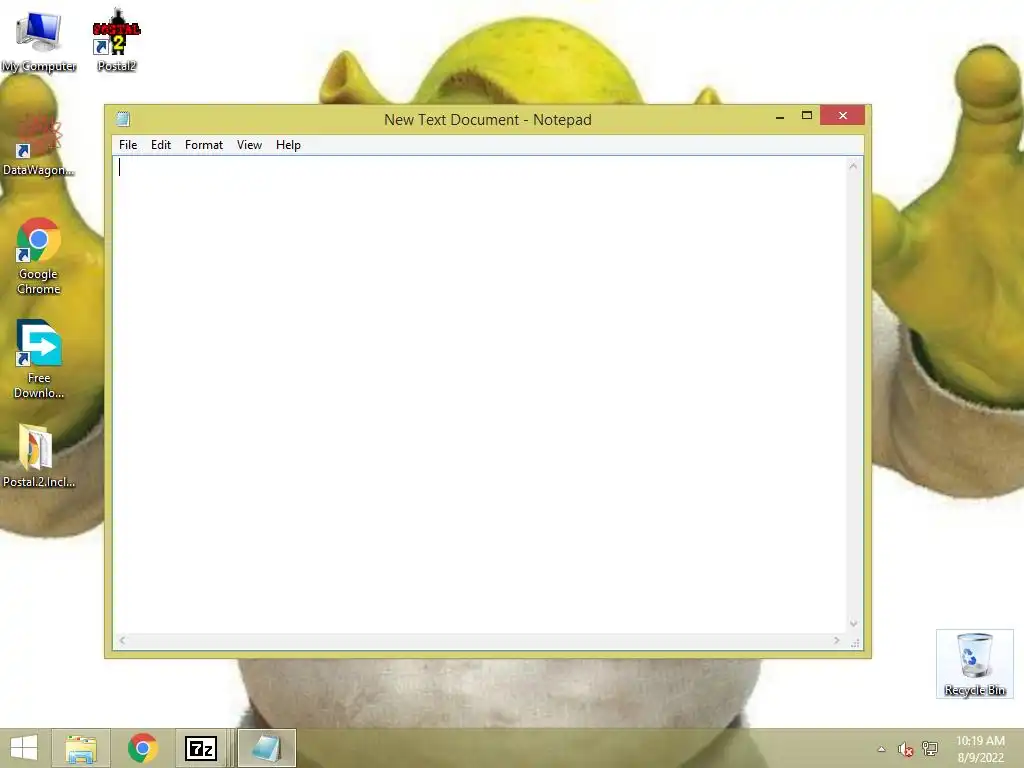Viewport: 1024px width, 768px height.
Task: Click the vertical scrollbar down arrow
Action: pos(854,624)
